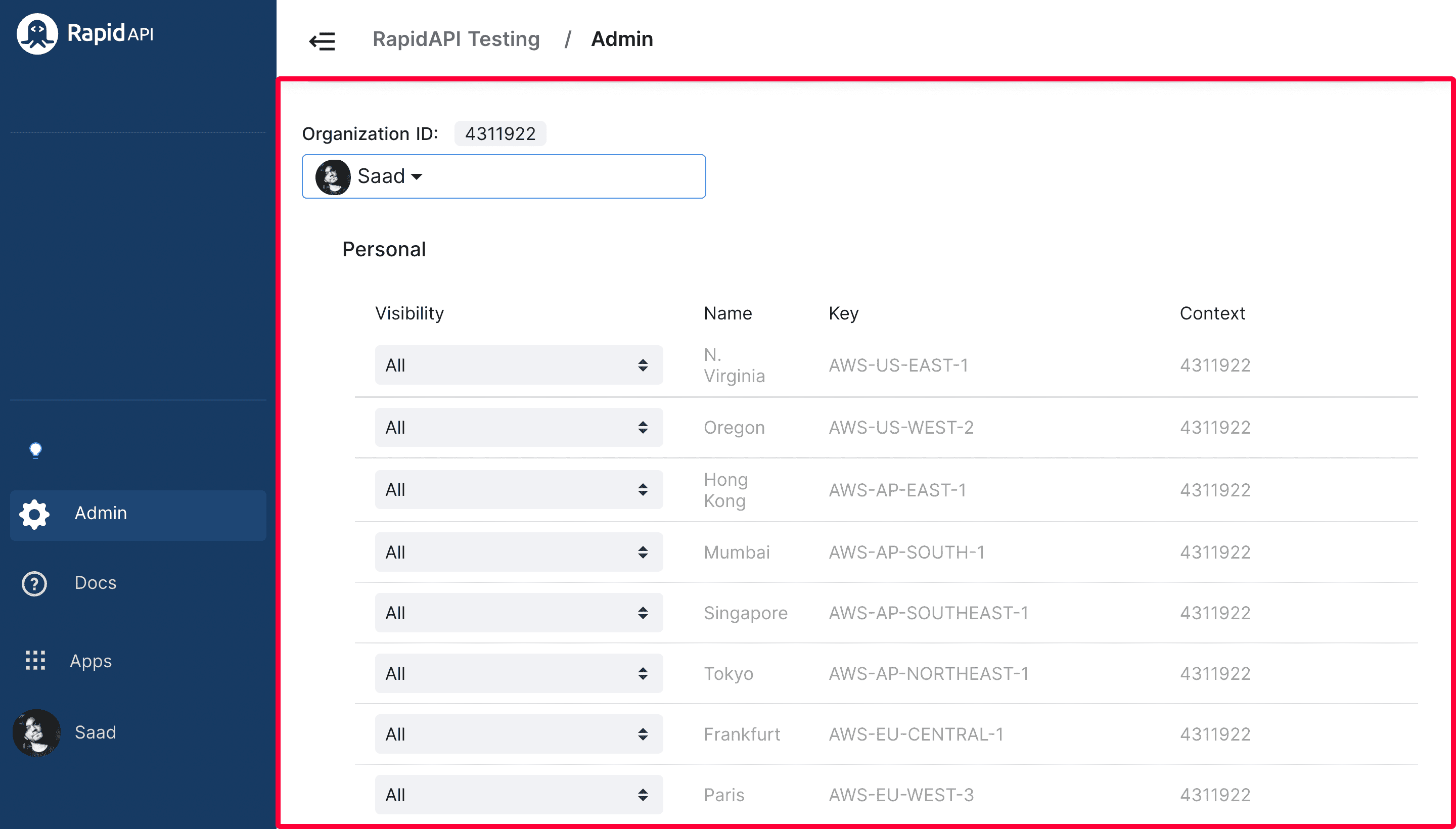Click the Mumbai name cell
The width and height of the screenshot is (1456, 829).
click(737, 551)
